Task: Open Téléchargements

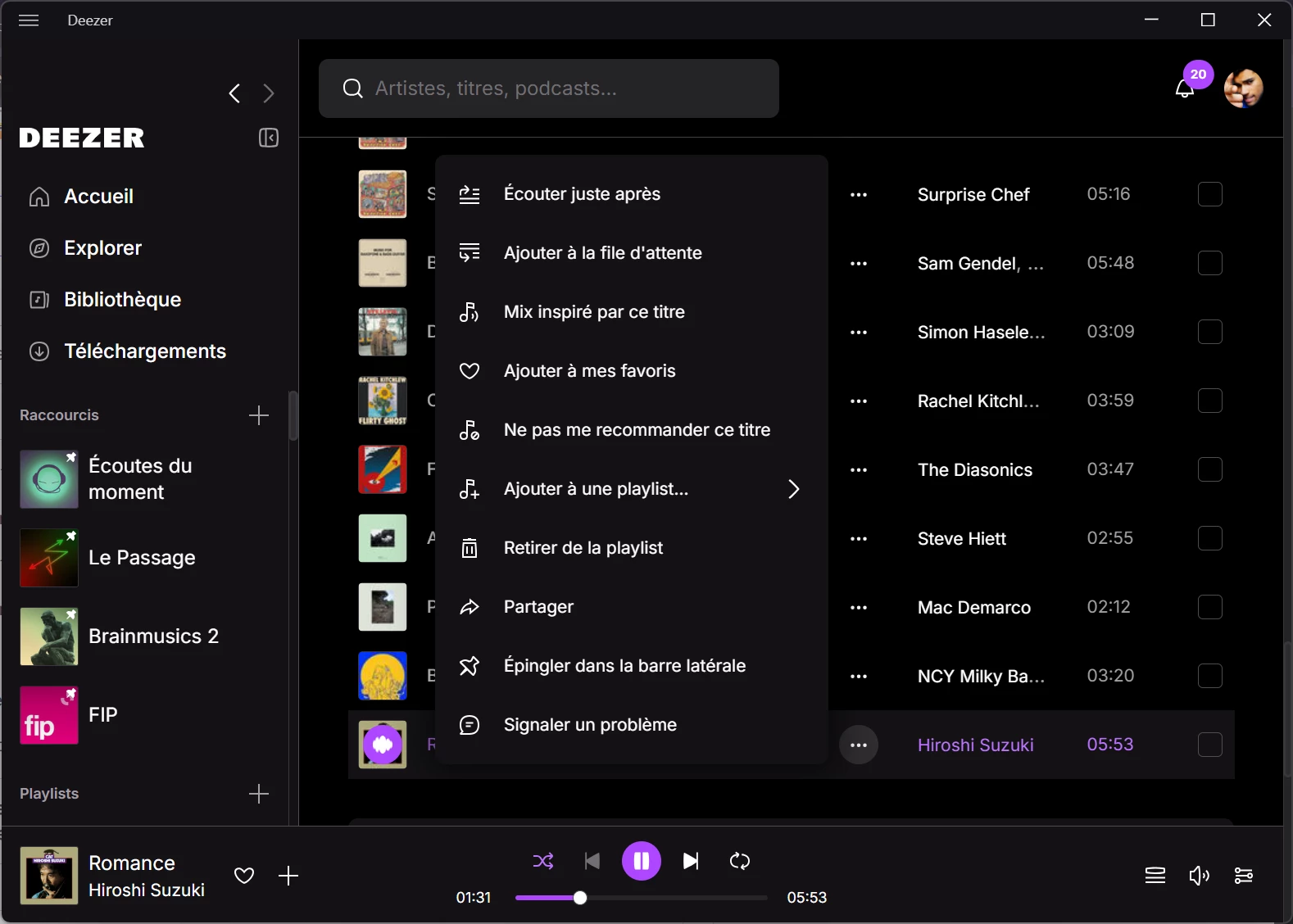Action: click(128, 351)
